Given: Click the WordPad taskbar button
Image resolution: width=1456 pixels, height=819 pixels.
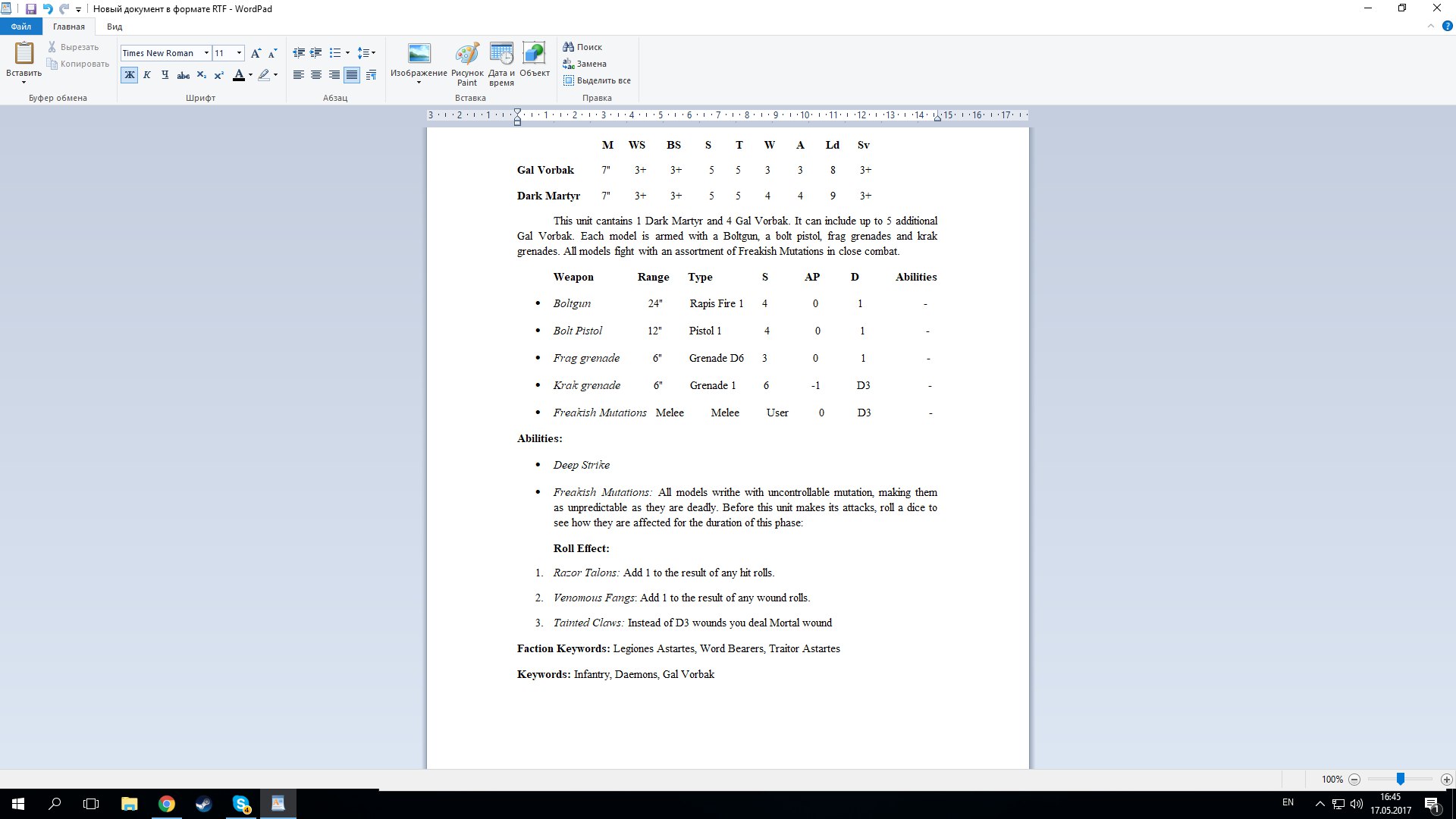Looking at the screenshot, I should coord(278,804).
